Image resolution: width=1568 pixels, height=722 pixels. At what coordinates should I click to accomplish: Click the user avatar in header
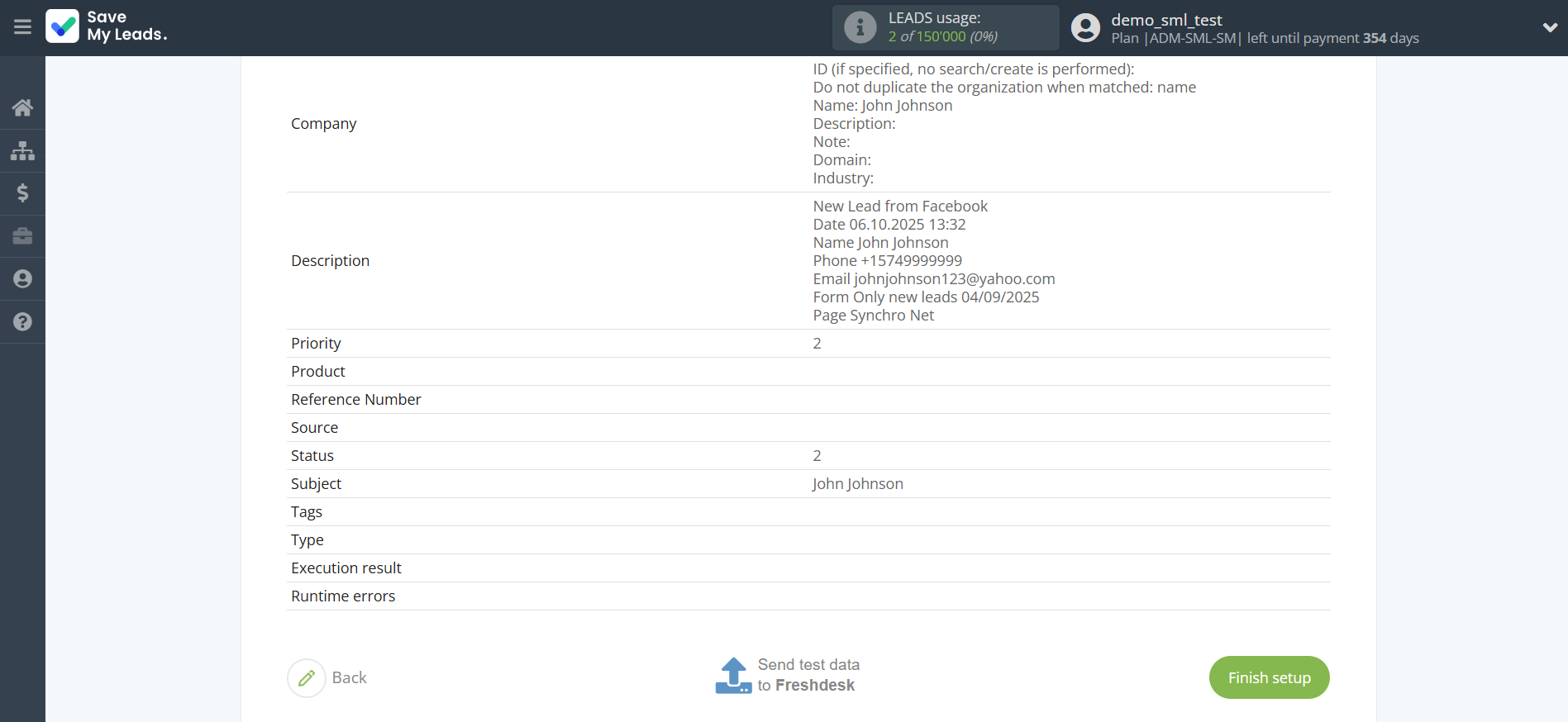click(1085, 27)
